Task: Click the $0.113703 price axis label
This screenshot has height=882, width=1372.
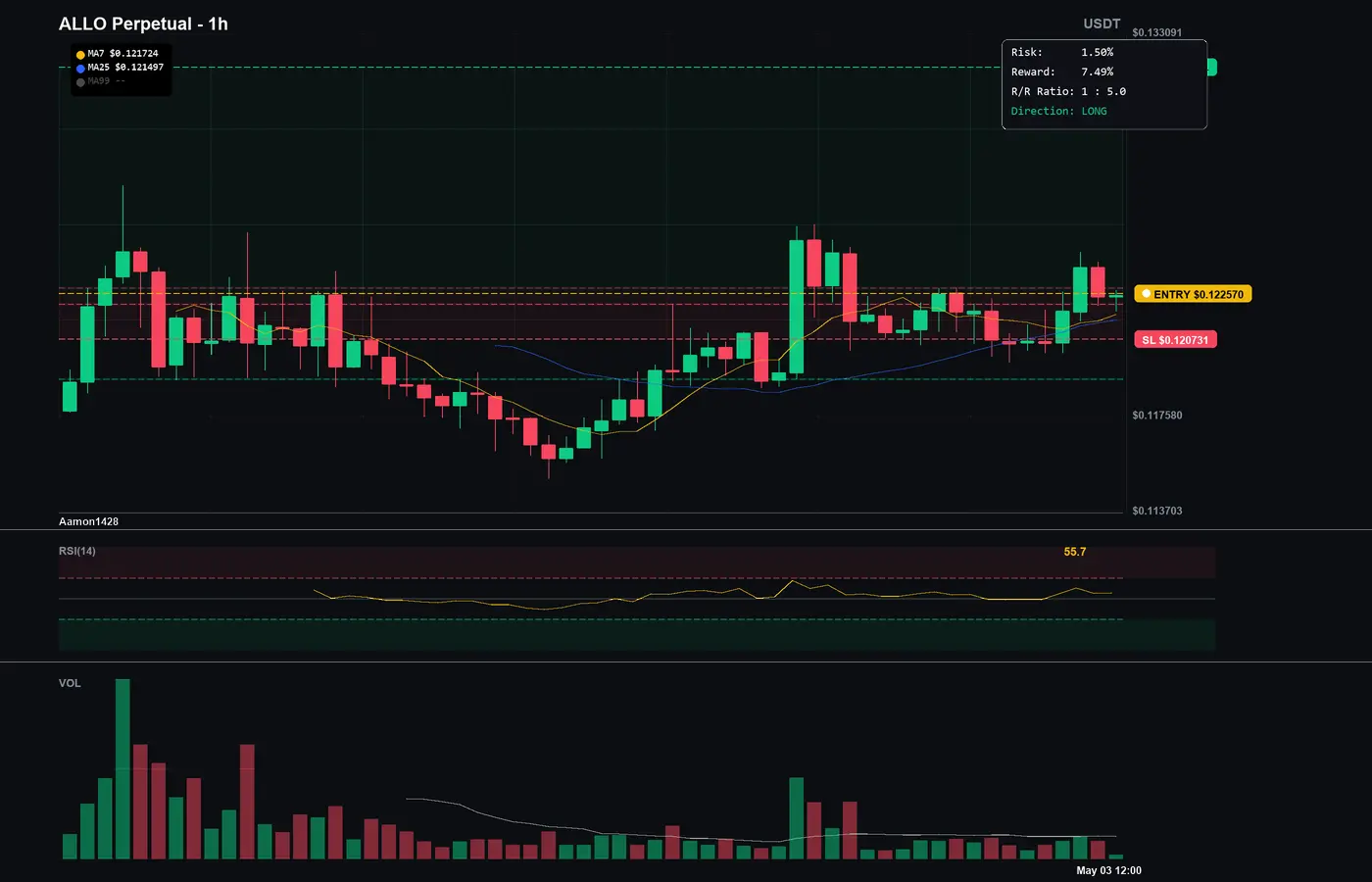Action: click(1156, 511)
